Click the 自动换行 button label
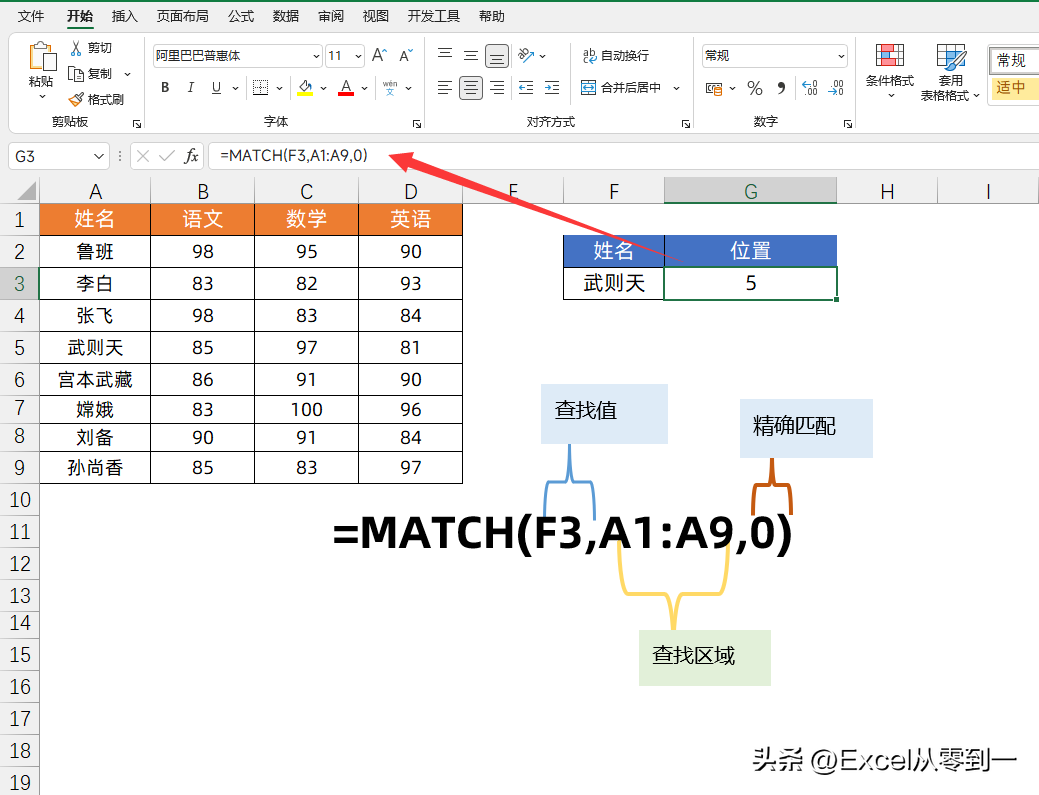This screenshot has width=1039, height=795. [x=625, y=56]
